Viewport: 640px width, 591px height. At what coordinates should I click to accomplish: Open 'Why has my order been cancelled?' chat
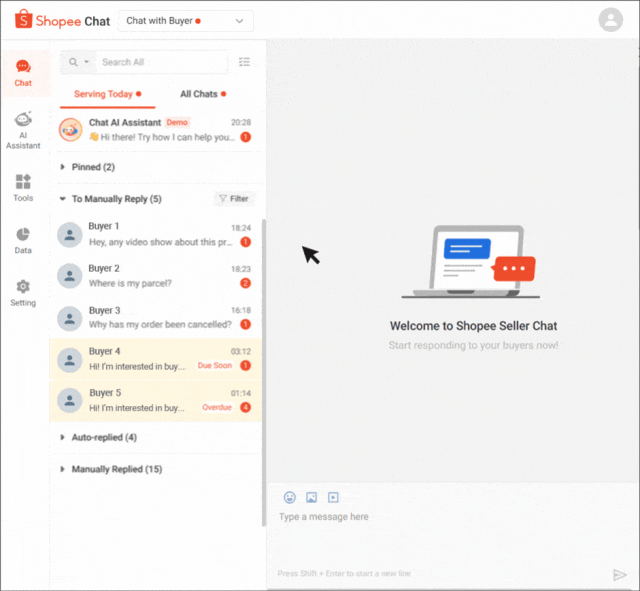155,318
